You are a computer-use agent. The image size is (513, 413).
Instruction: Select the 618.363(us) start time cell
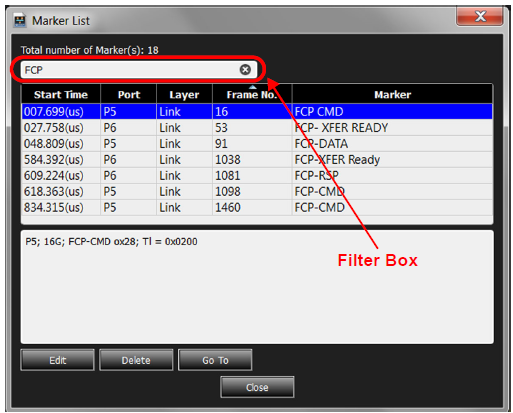pyautogui.click(x=61, y=192)
